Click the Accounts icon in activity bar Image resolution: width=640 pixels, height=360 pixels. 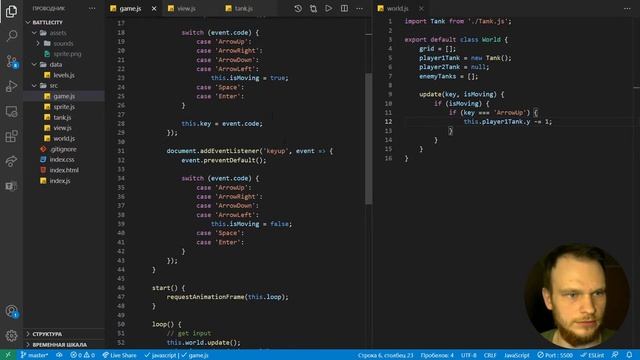pyautogui.click(x=11, y=311)
